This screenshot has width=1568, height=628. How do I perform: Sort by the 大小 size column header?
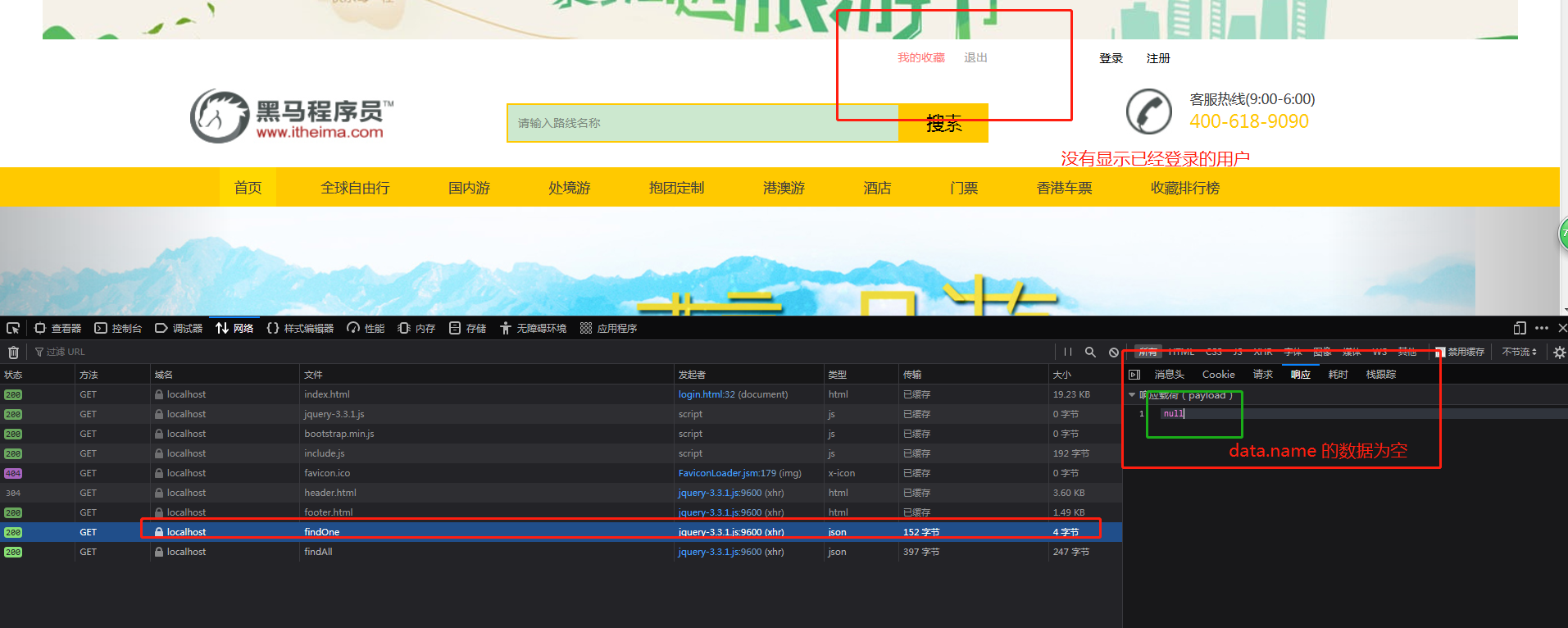(x=1084, y=375)
